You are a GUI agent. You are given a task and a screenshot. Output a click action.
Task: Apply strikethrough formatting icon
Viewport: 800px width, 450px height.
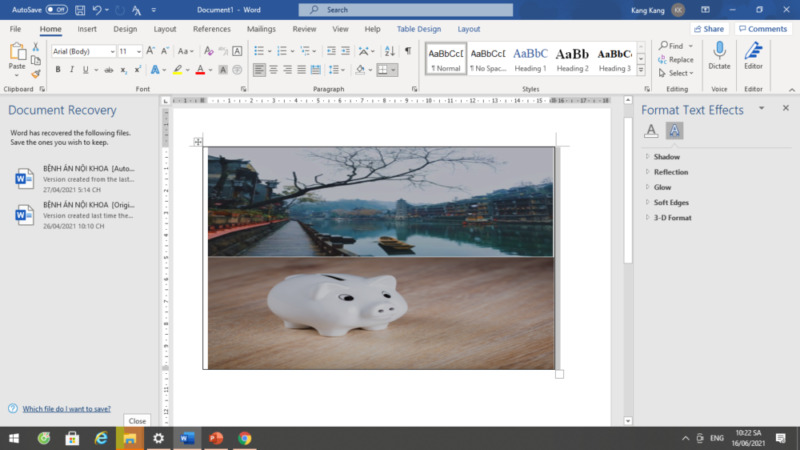coord(109,70)
